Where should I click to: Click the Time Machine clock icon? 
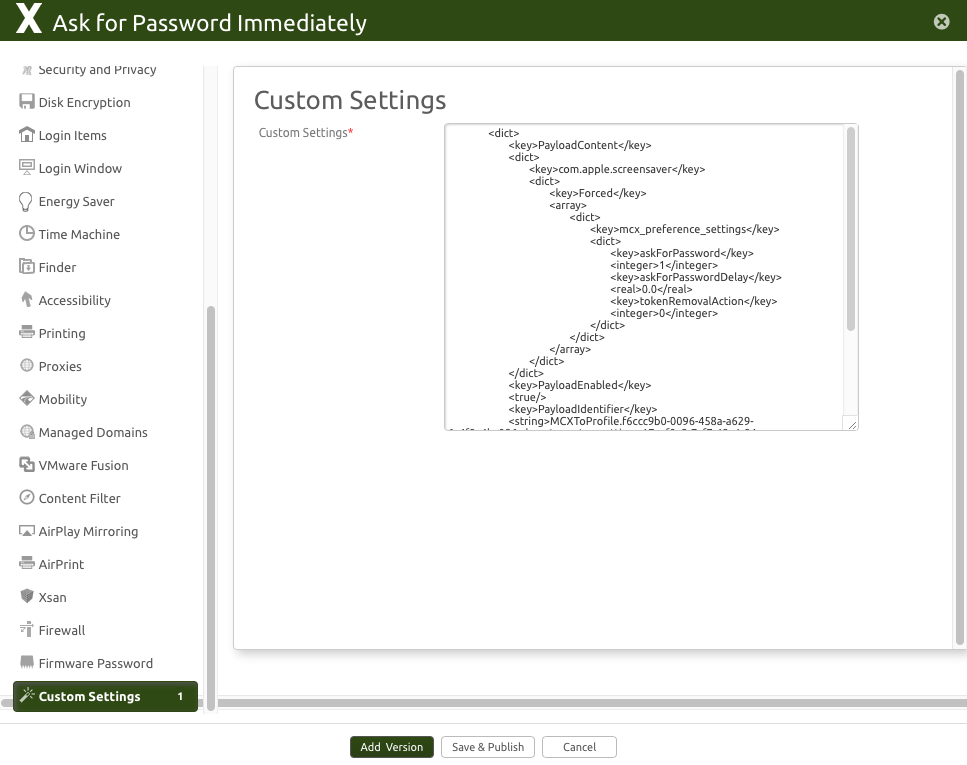27,233
